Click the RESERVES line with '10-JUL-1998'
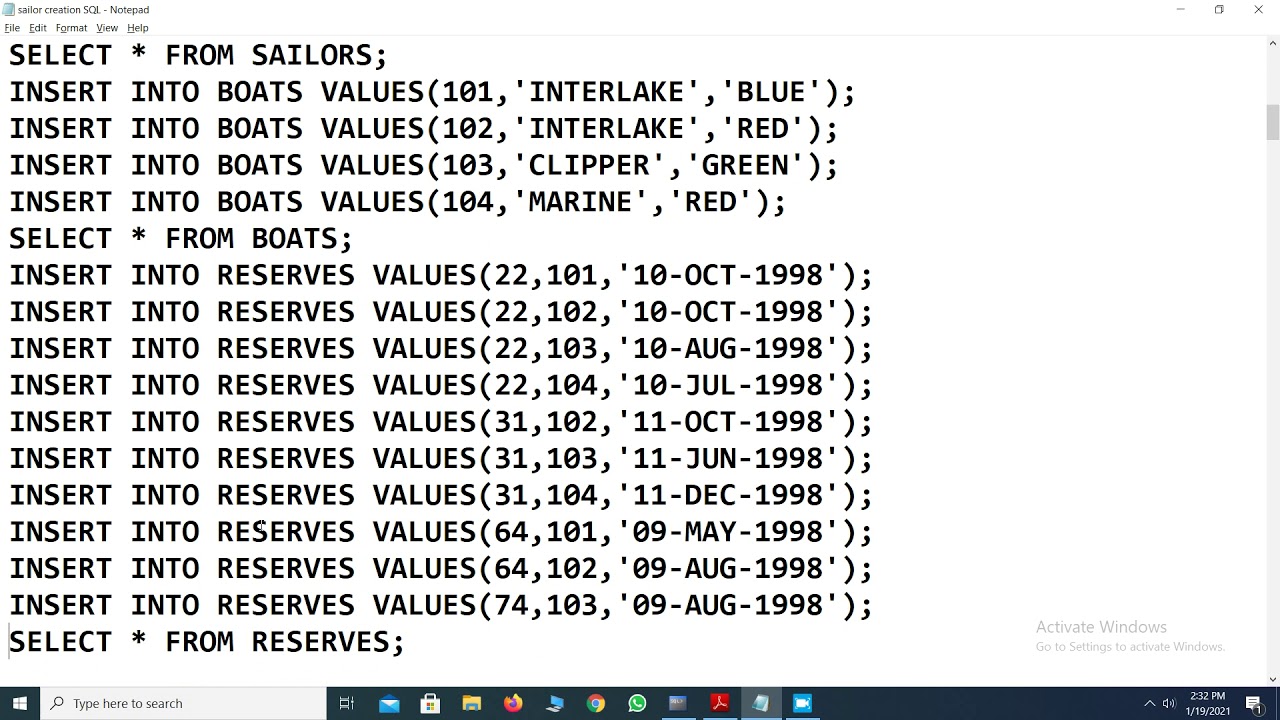The image size is (1280, 720). pos(441,385)
